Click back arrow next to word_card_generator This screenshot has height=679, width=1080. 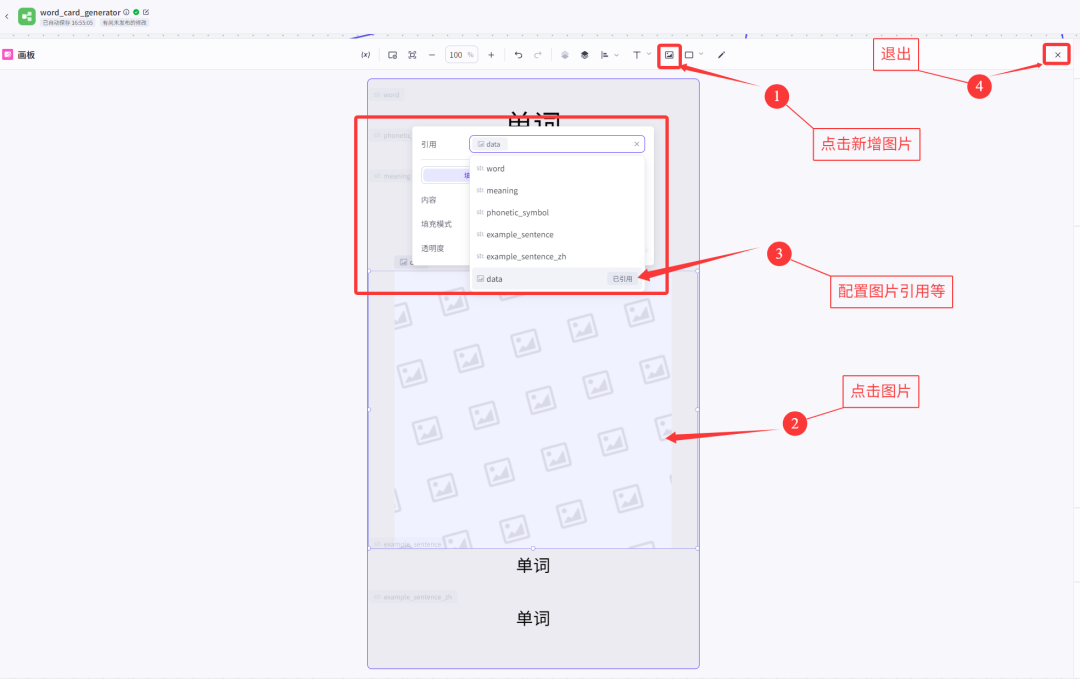click(7, 16)
